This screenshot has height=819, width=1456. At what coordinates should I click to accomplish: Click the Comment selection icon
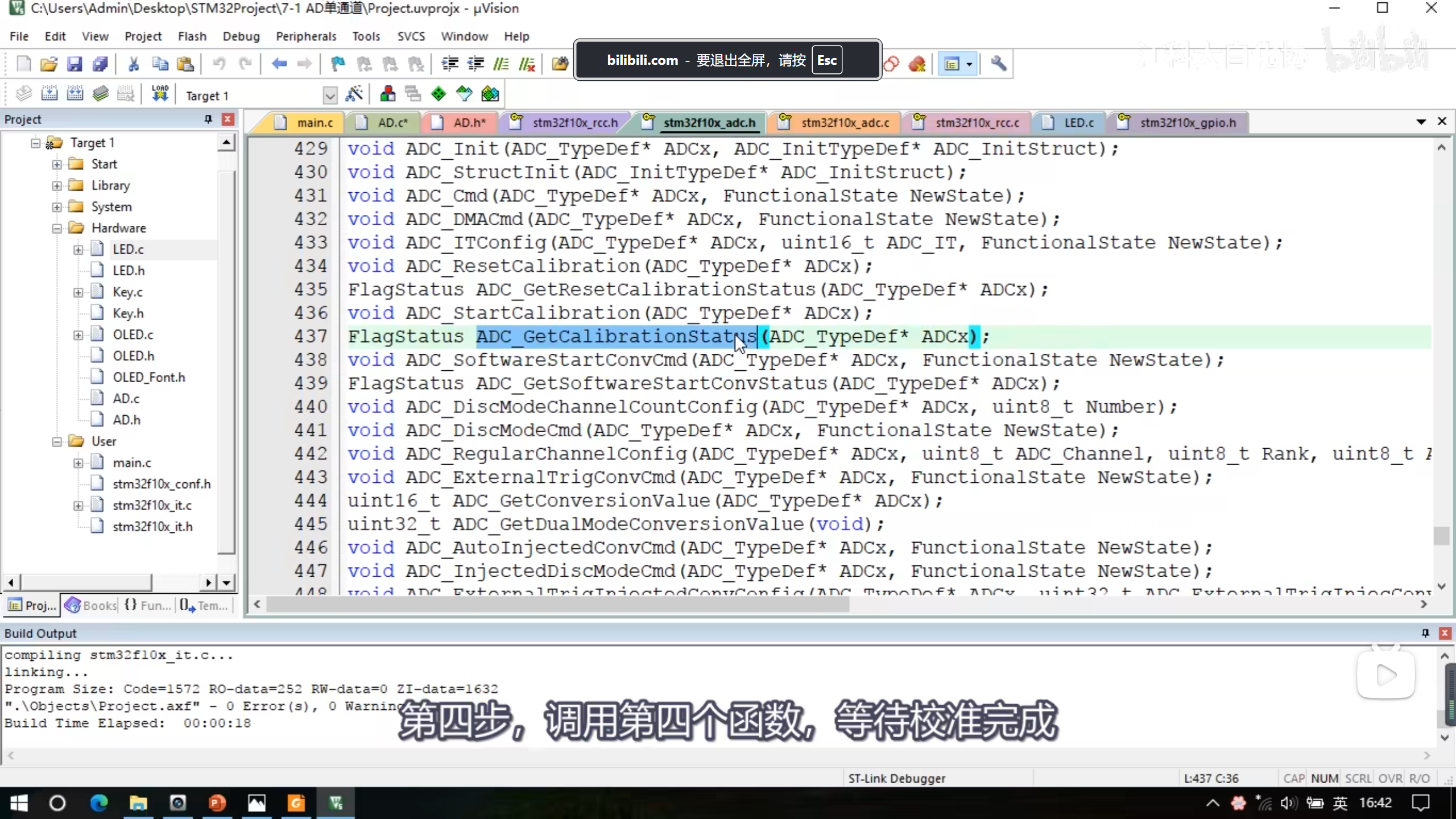coord(501,64)
